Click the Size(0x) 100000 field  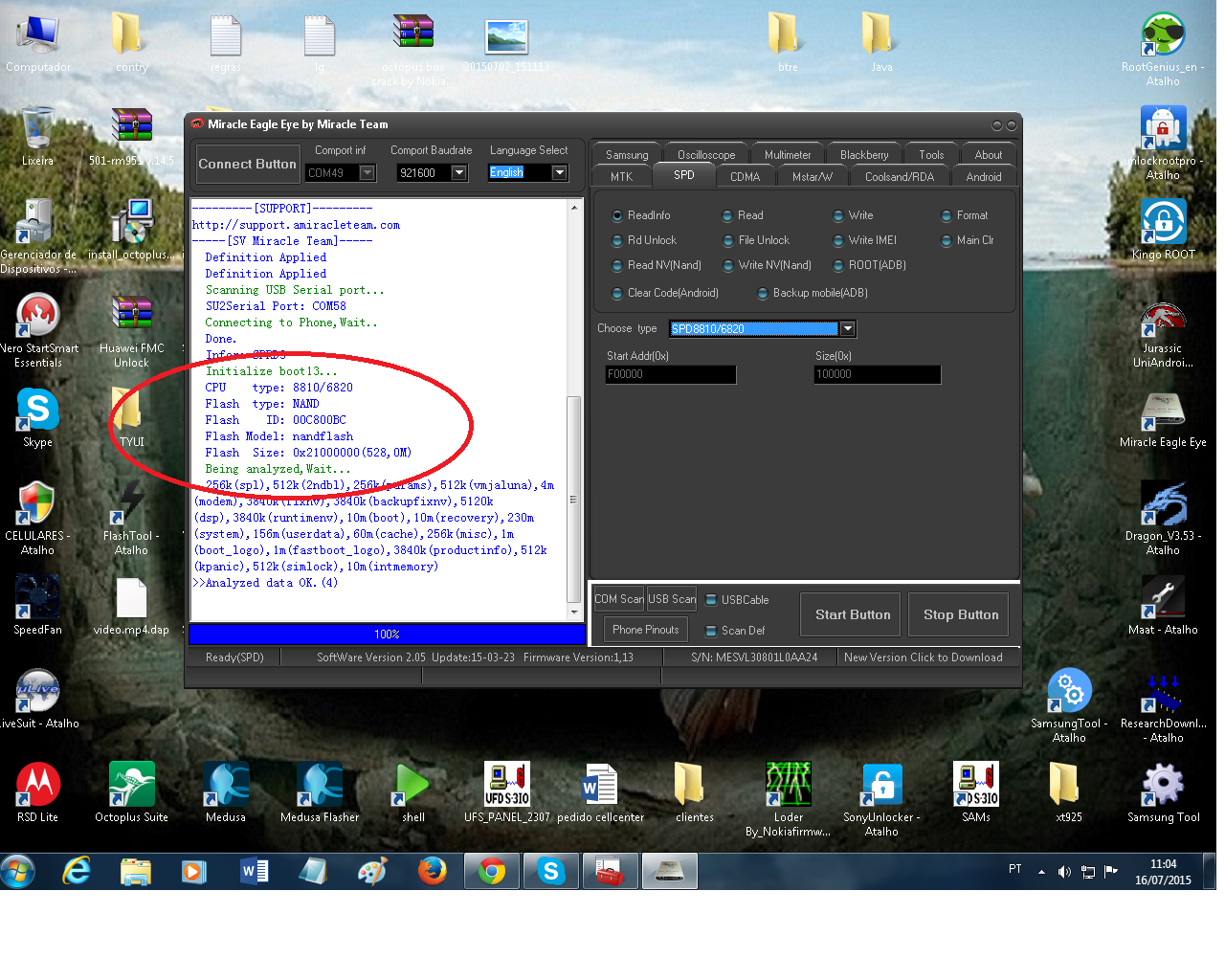tap(878, 374)
